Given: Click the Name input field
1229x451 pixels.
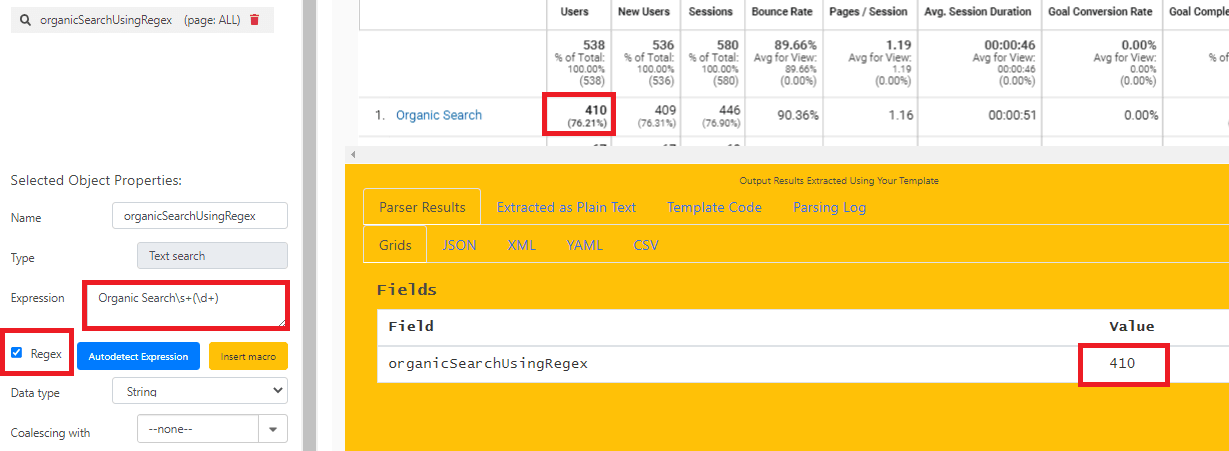Looking at the screenshot, I should coord(201,215).
